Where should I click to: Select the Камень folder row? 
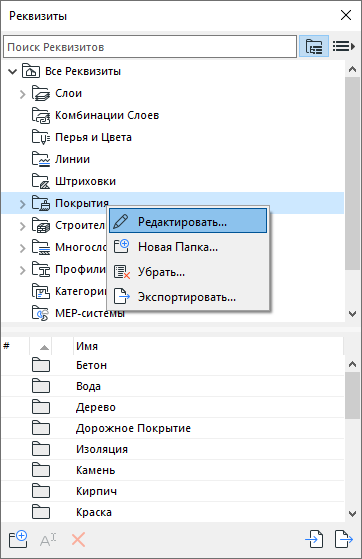[x=173, y=470]
